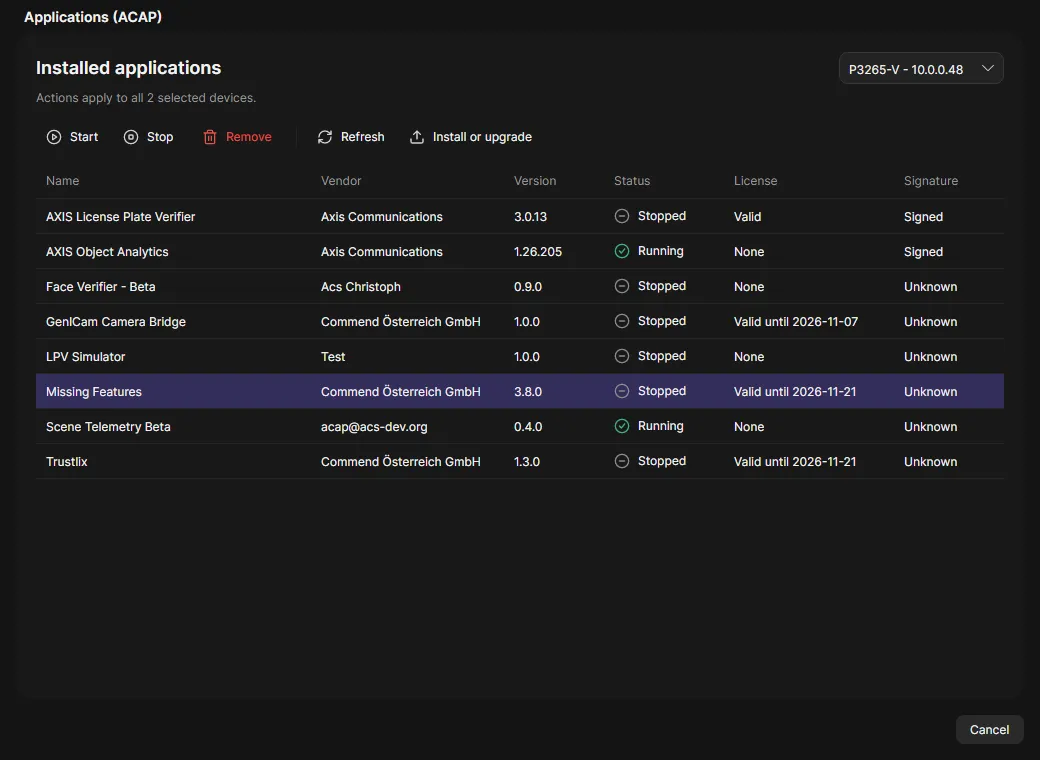Click Signed signature of AXIS Object Analytics
This screenshot has width=1040, height=760.
[x=923, y=252]
